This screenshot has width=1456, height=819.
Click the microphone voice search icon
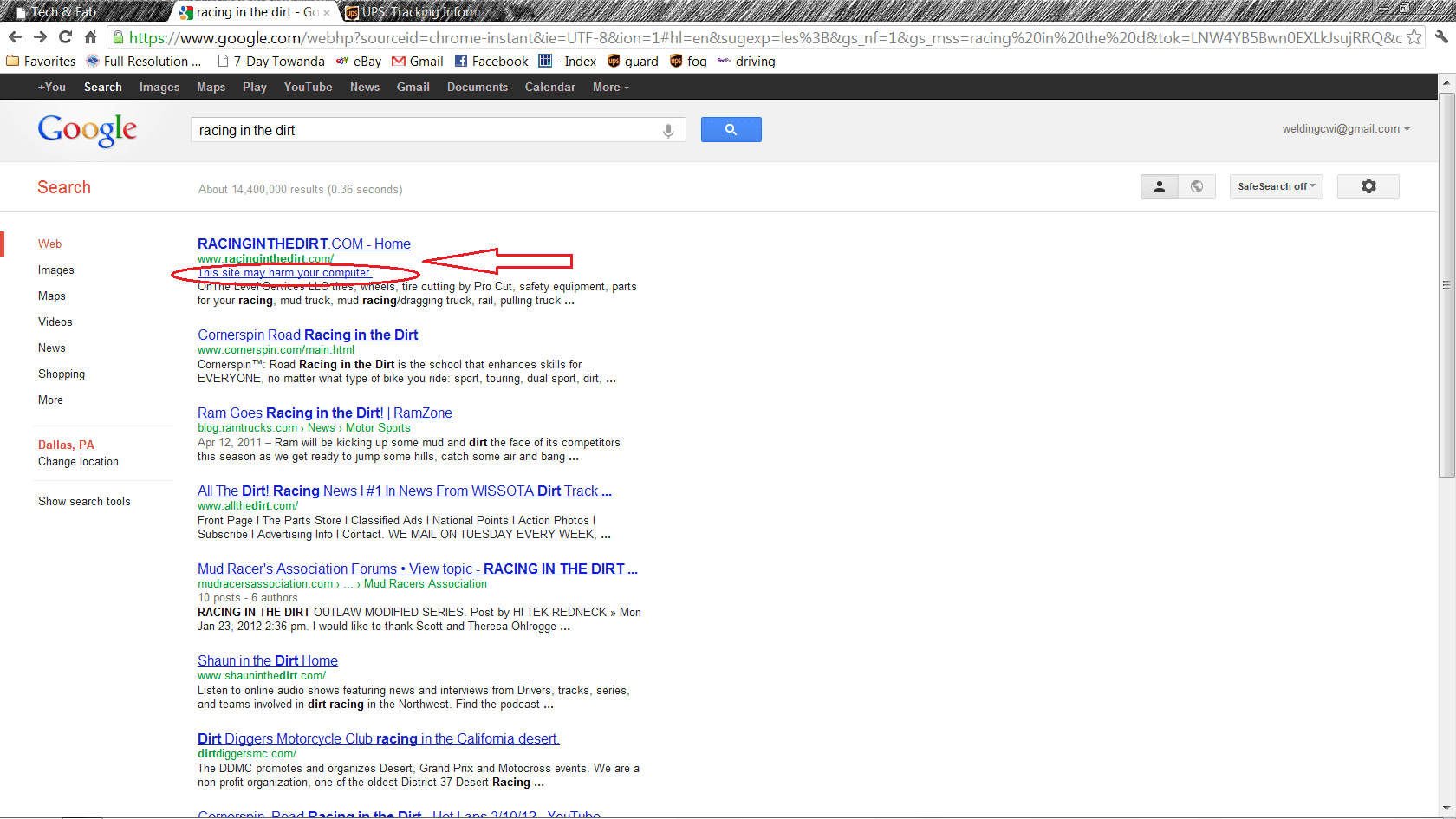click(x=668, y=131)
